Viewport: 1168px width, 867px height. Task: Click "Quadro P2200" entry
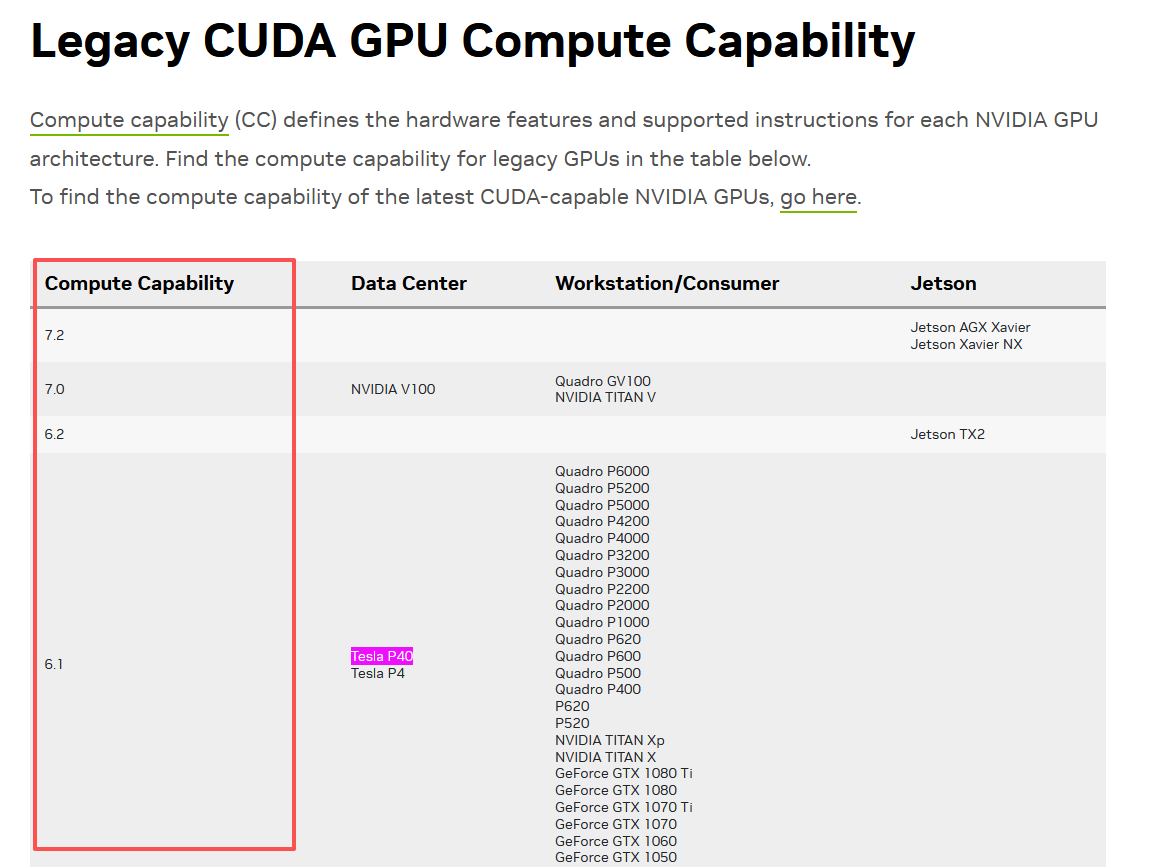coord(602,589)
